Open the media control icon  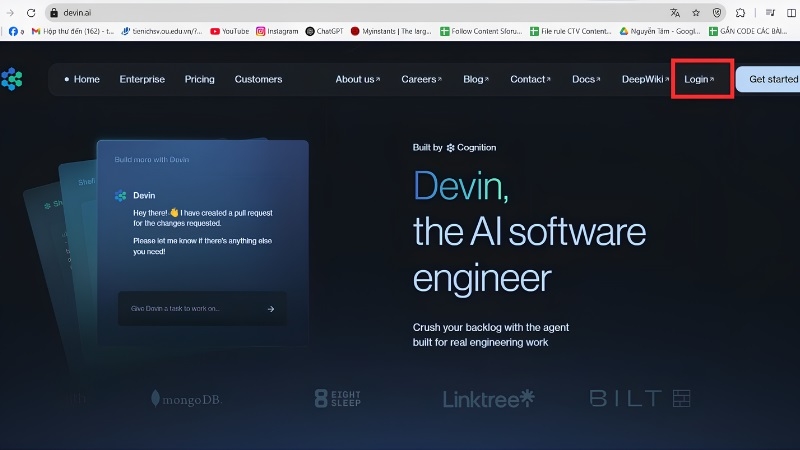770,13
